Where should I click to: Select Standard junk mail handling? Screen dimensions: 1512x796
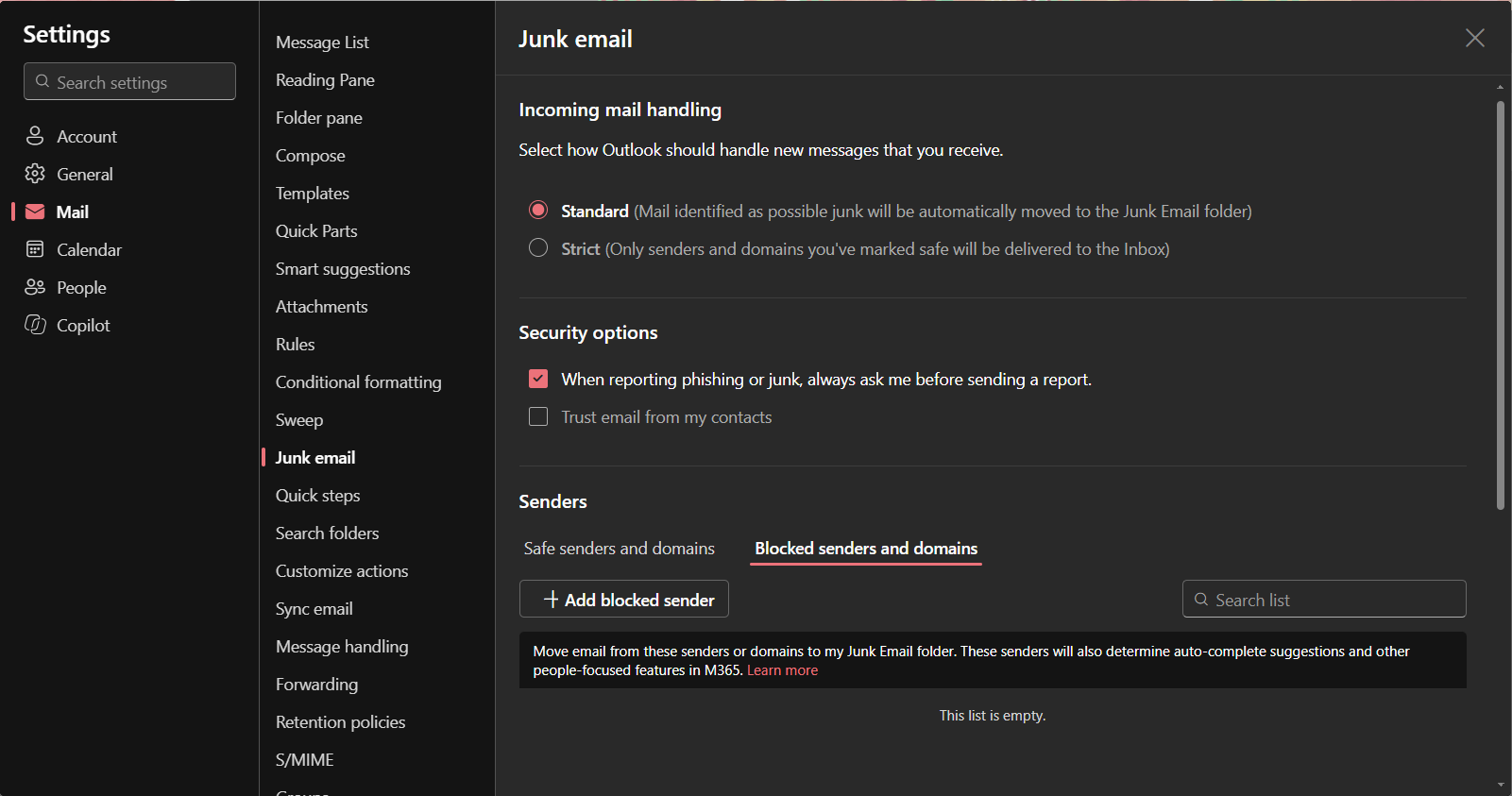(x=538, y=210)
